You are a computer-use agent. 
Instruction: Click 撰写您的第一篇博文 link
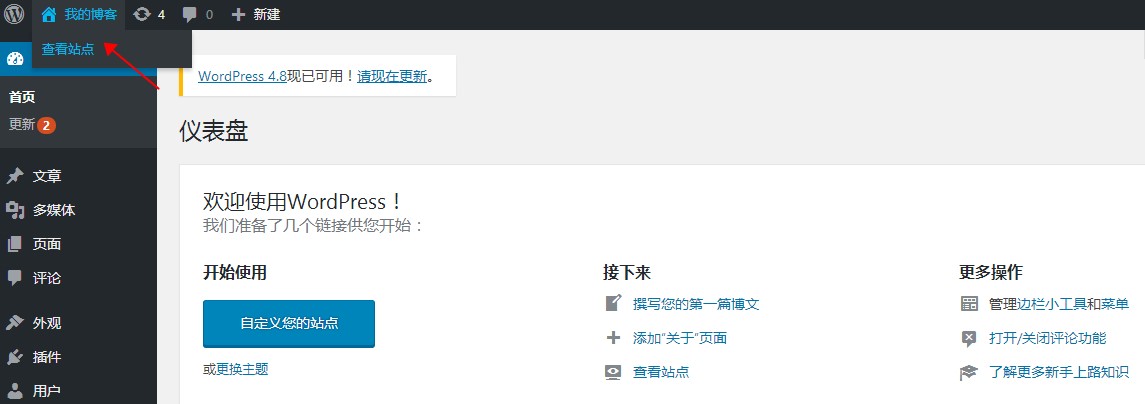pos(696,304)
